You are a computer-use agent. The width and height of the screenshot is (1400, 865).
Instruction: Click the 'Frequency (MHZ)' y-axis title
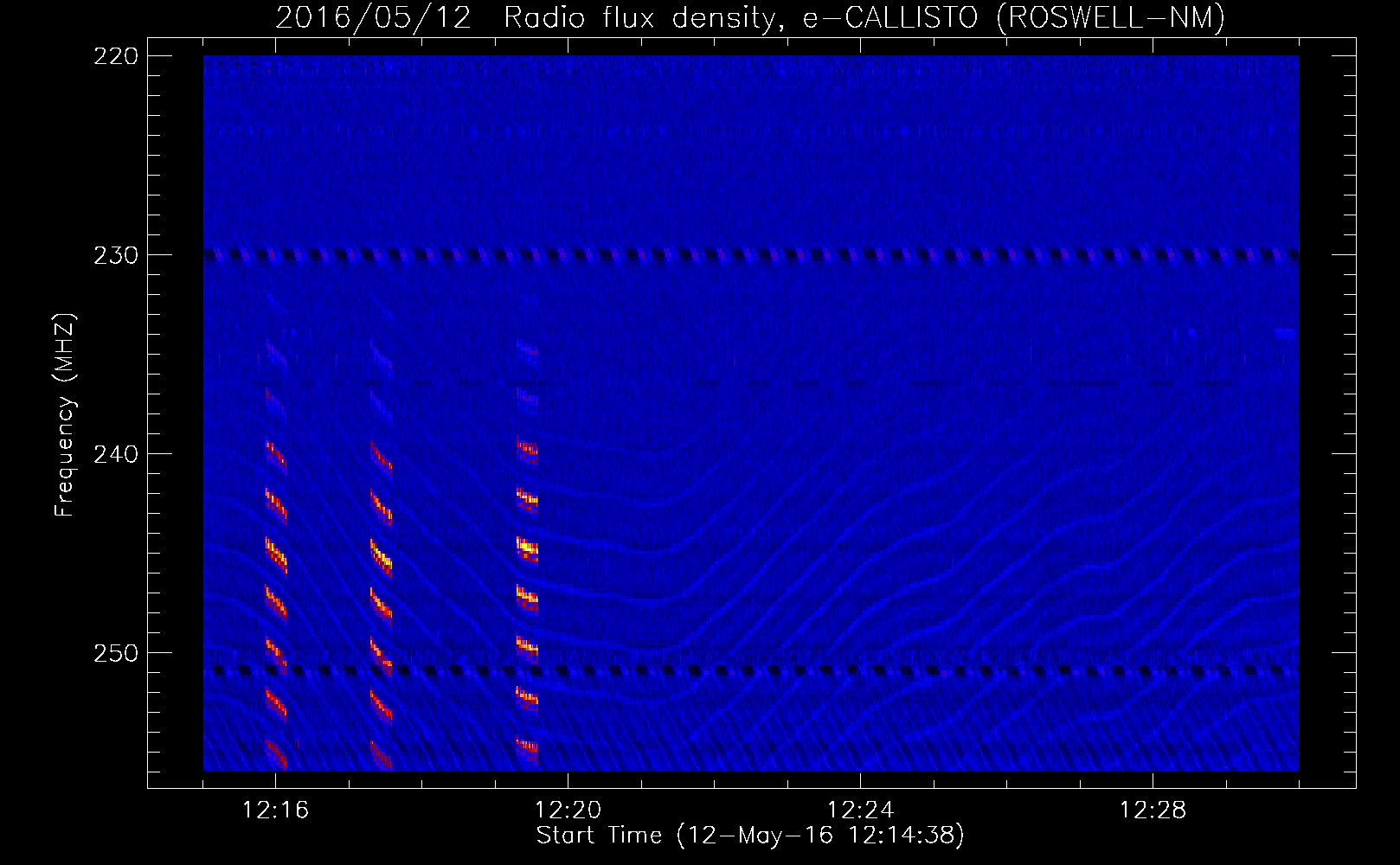coord(65,414)
